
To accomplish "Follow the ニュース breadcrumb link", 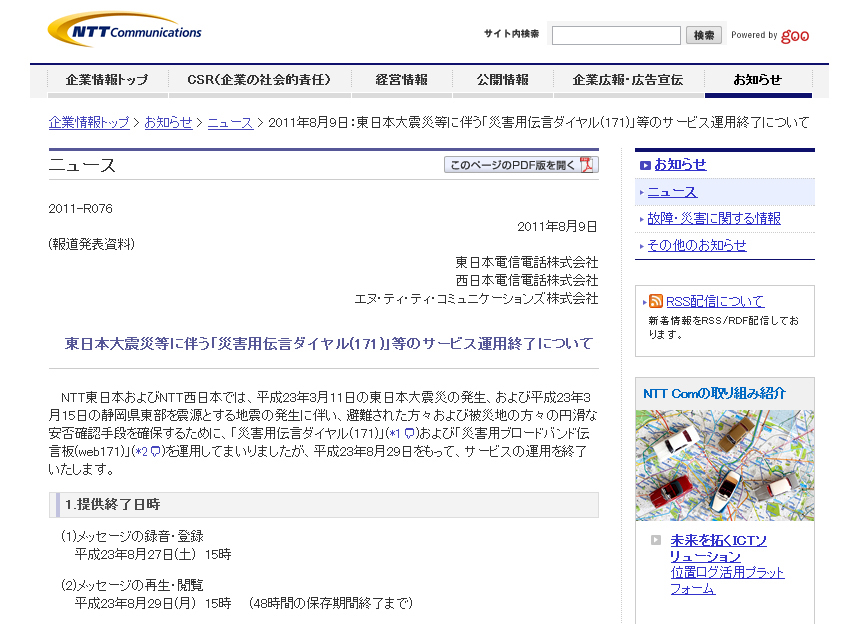I will (230, 122).
